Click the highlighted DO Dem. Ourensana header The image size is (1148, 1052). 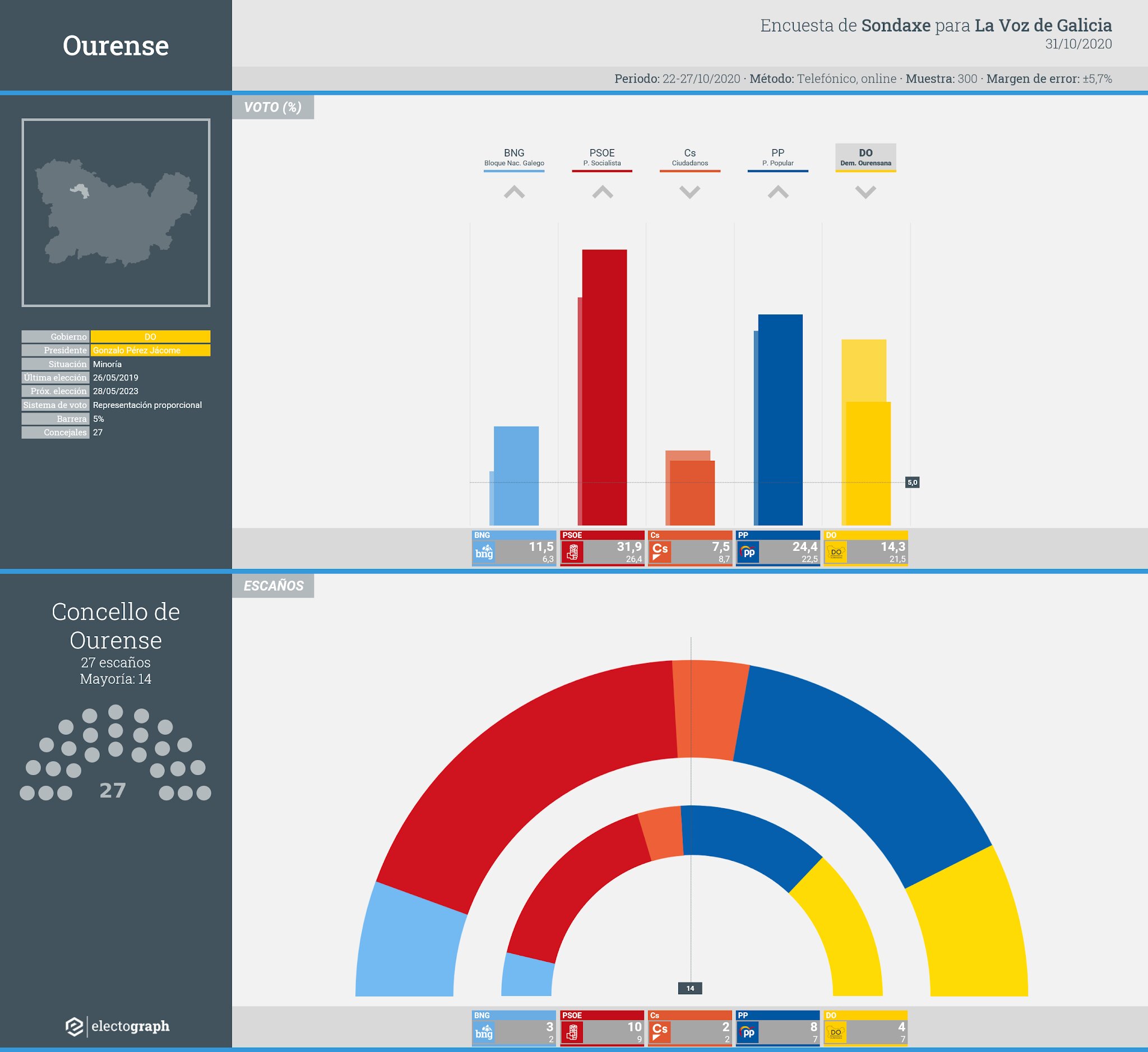[865, 157]
